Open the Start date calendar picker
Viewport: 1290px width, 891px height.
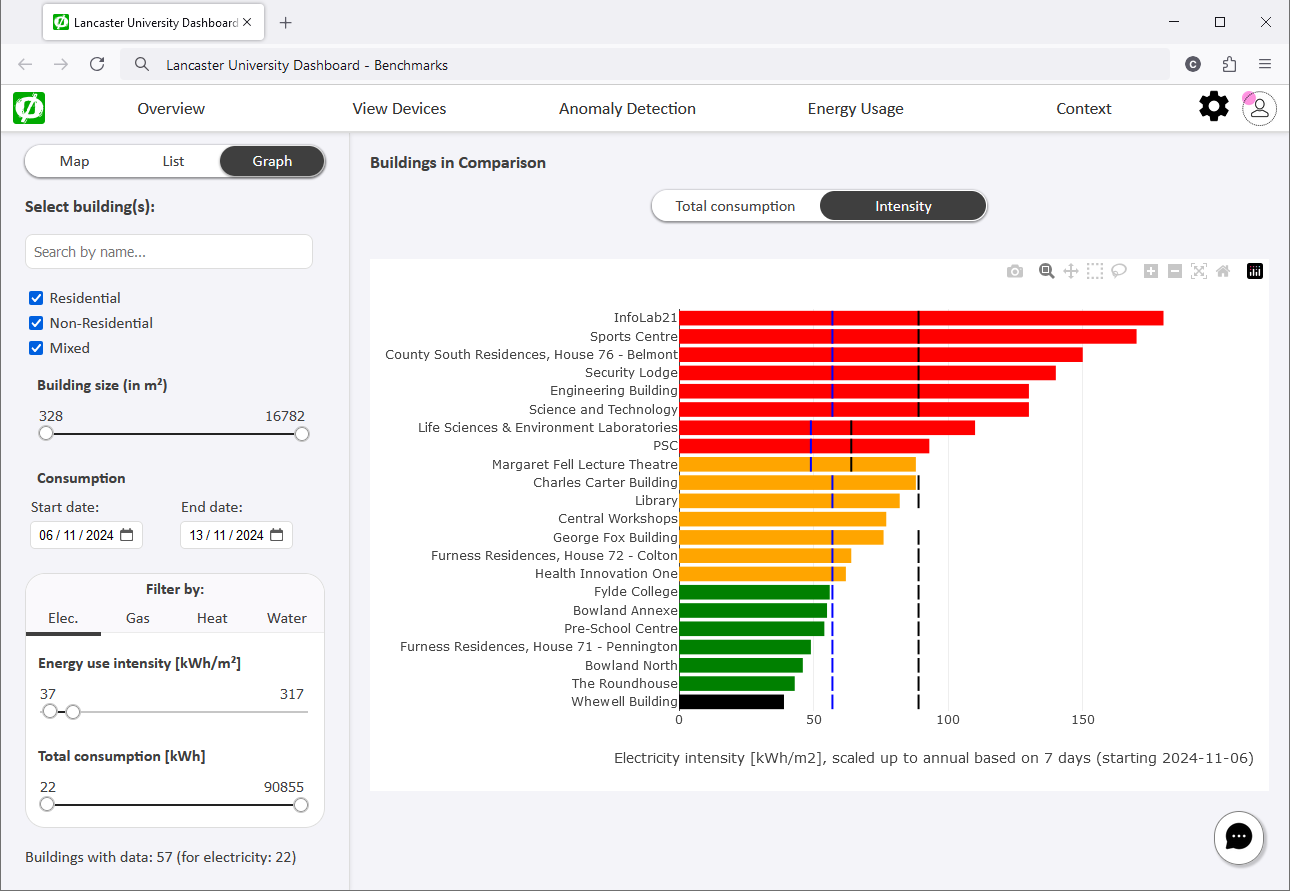[x=127, y=535]
